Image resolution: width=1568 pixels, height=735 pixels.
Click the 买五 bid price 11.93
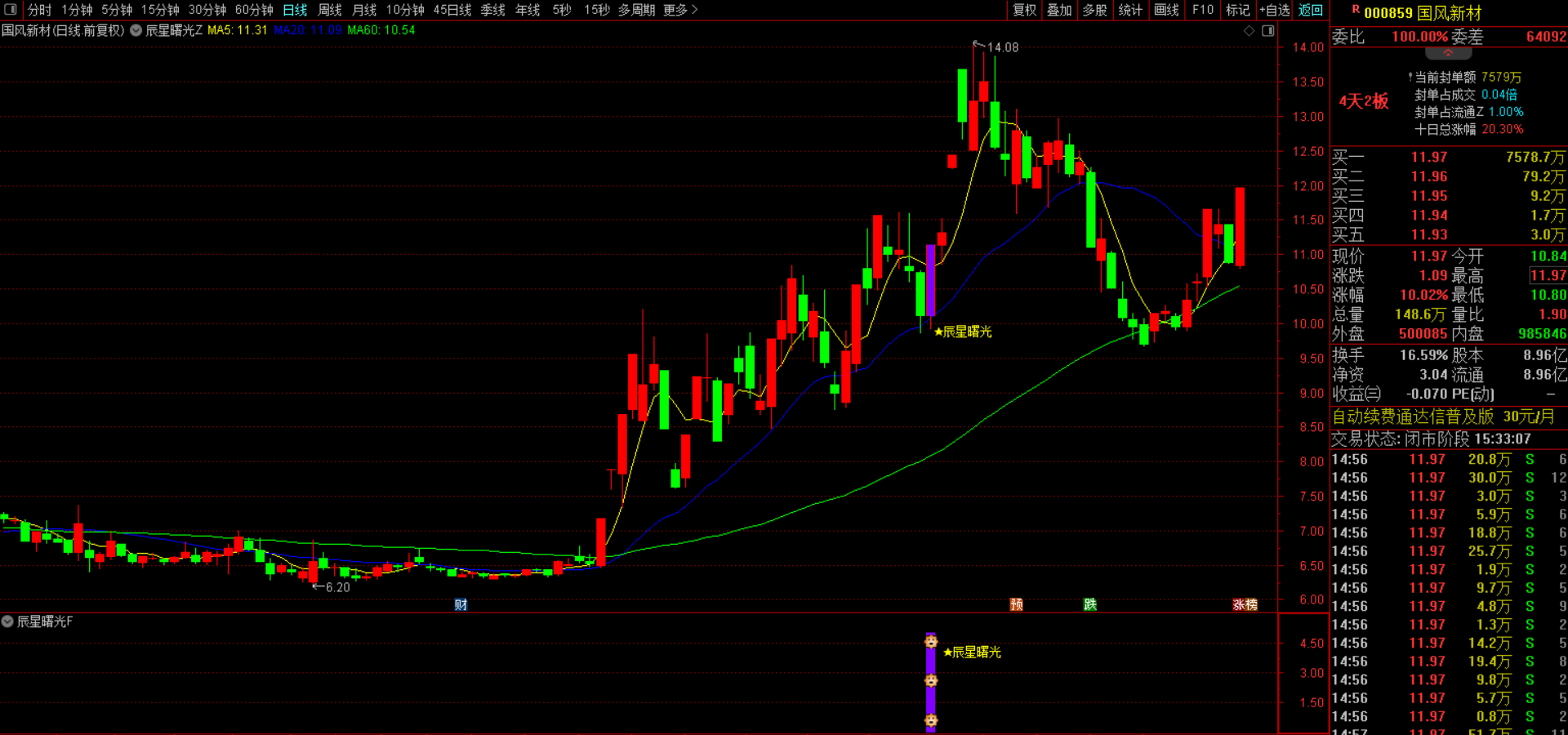(1429, 234)
